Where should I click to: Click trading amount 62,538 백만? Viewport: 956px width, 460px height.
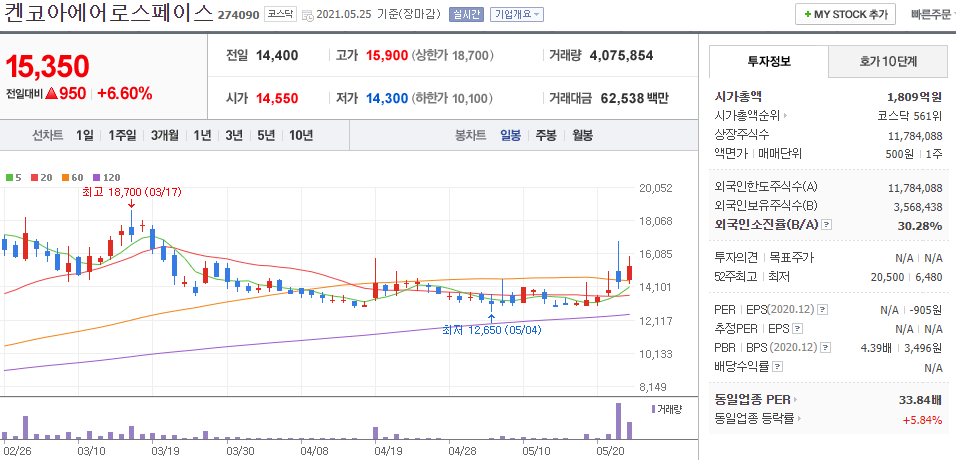click(635, 98)
